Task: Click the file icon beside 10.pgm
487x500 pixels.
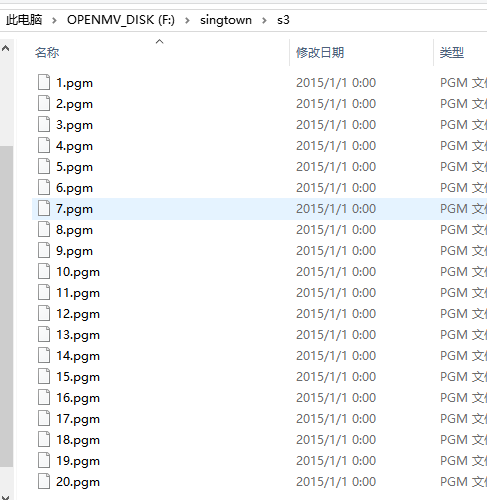Action: (44, 271)
